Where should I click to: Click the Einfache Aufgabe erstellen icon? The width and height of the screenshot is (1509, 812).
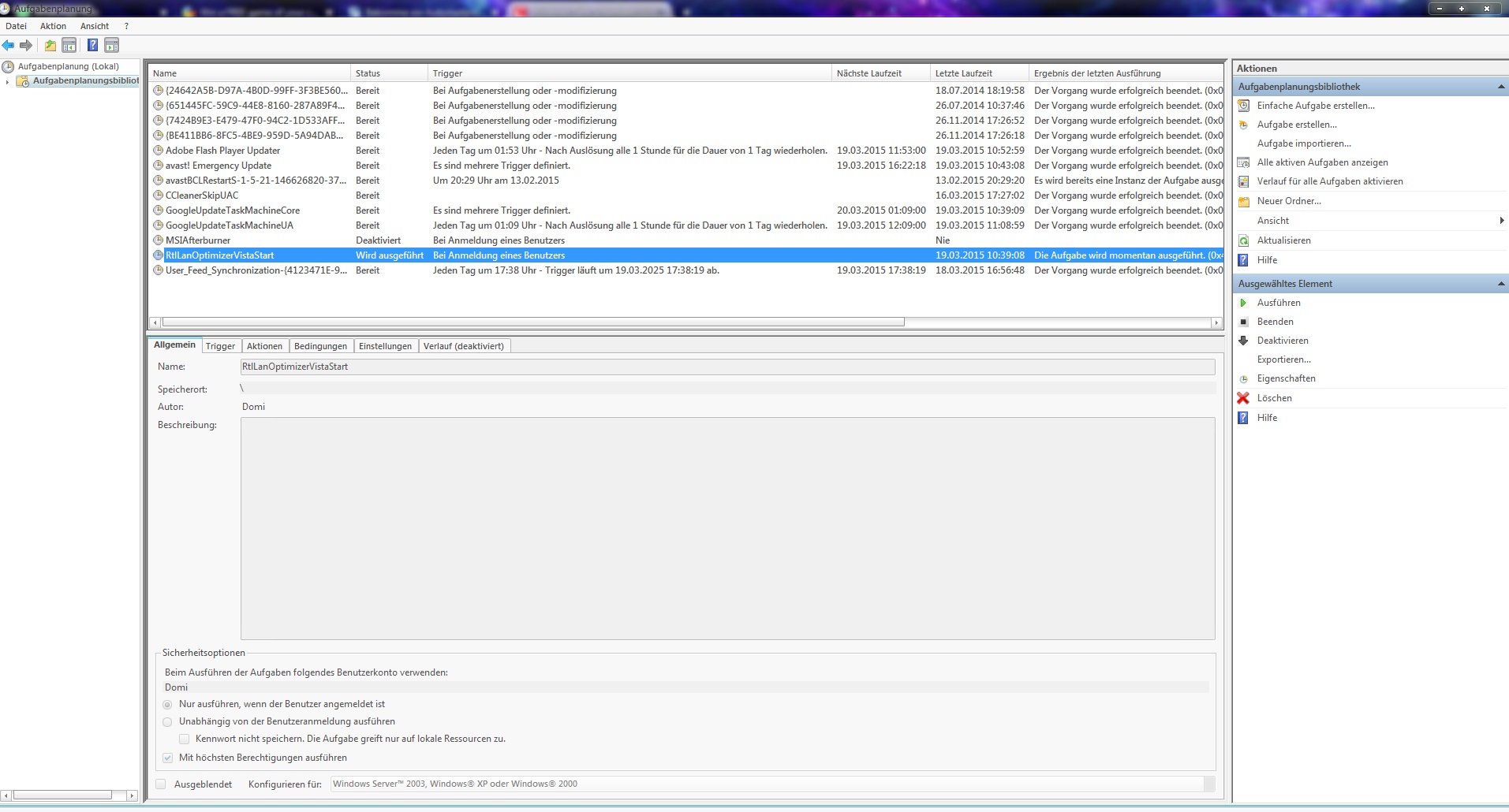click(x=1244, y=106)
